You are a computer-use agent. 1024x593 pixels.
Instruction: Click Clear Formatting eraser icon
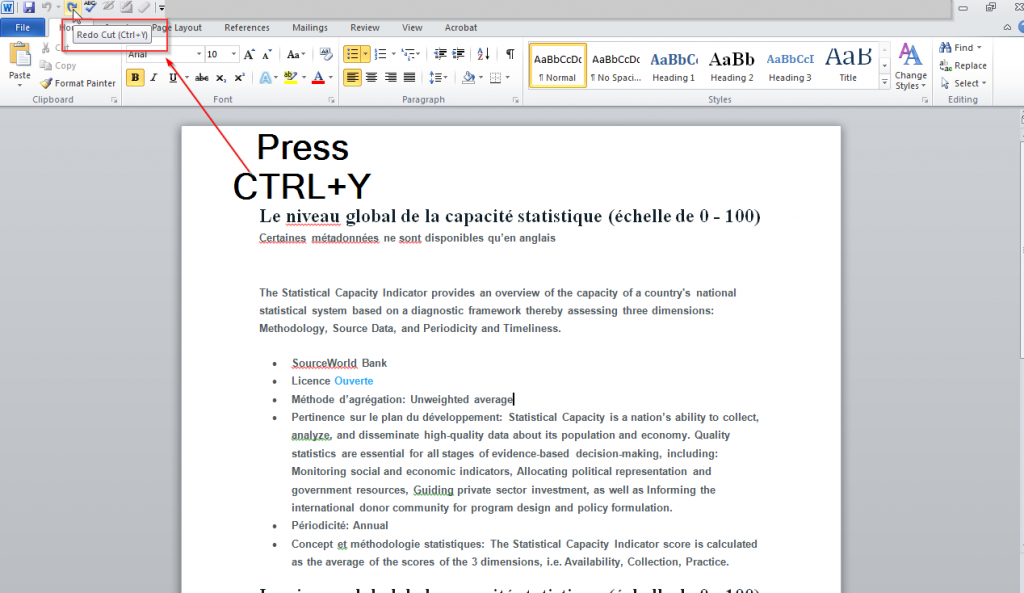point(325,55)
